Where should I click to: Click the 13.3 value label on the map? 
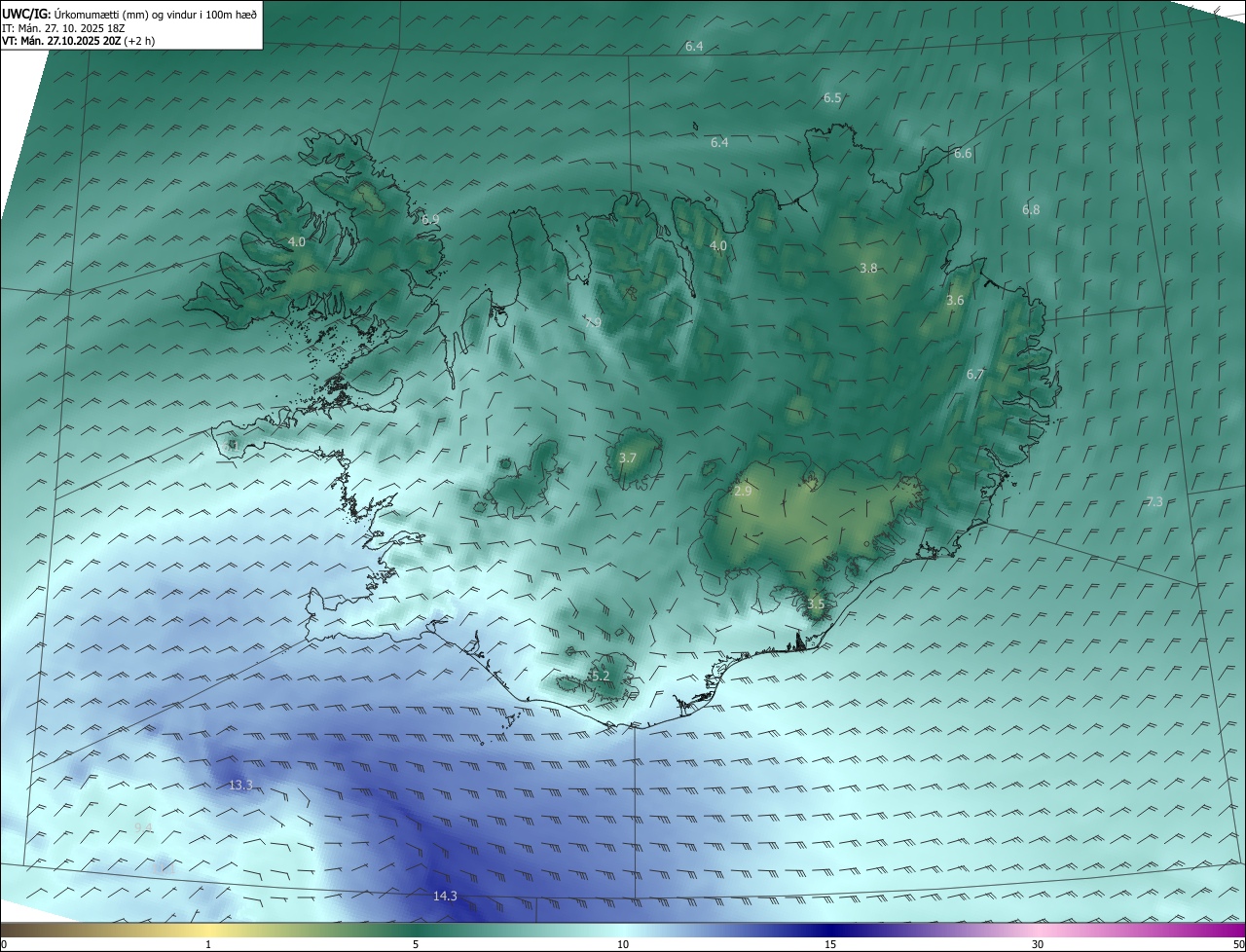tap(240, 786)
